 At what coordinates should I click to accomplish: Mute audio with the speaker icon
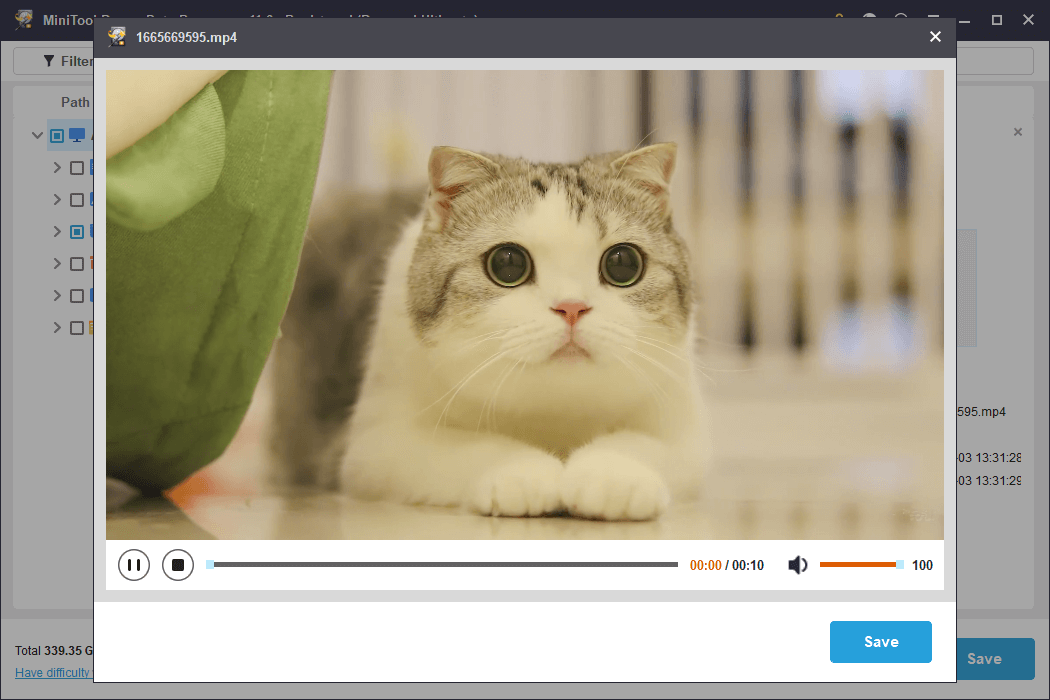pyautogui.click(x=797, y=566)
